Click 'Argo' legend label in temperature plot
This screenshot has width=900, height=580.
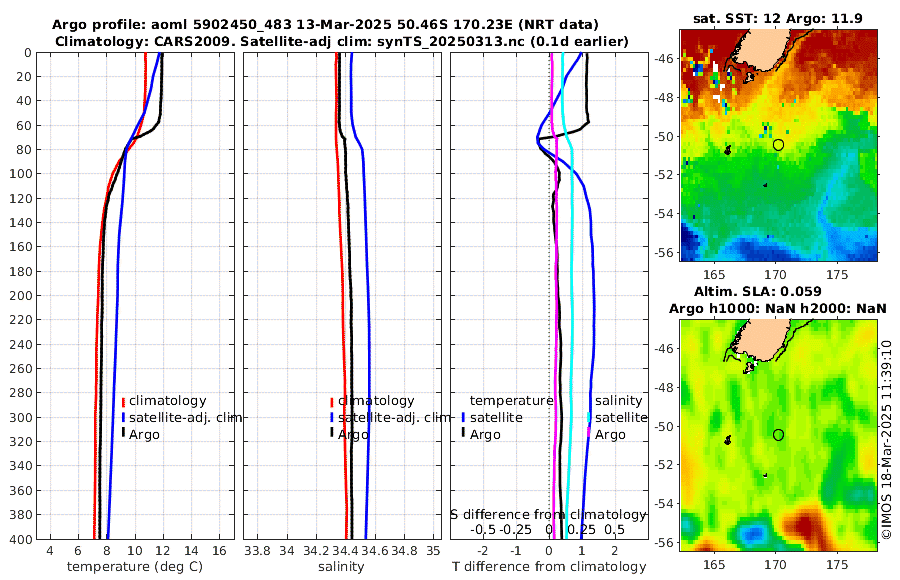point(144,435)
